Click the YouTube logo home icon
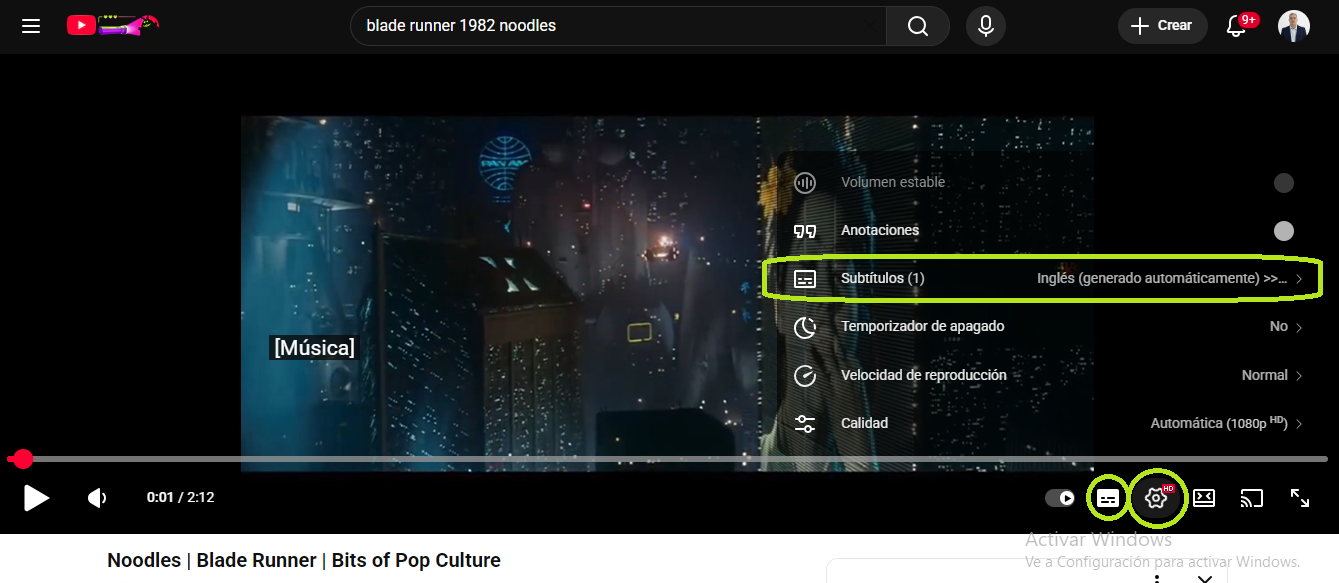Image resolution: width=1339 pixels, height=583 pixels. (82, 26)
